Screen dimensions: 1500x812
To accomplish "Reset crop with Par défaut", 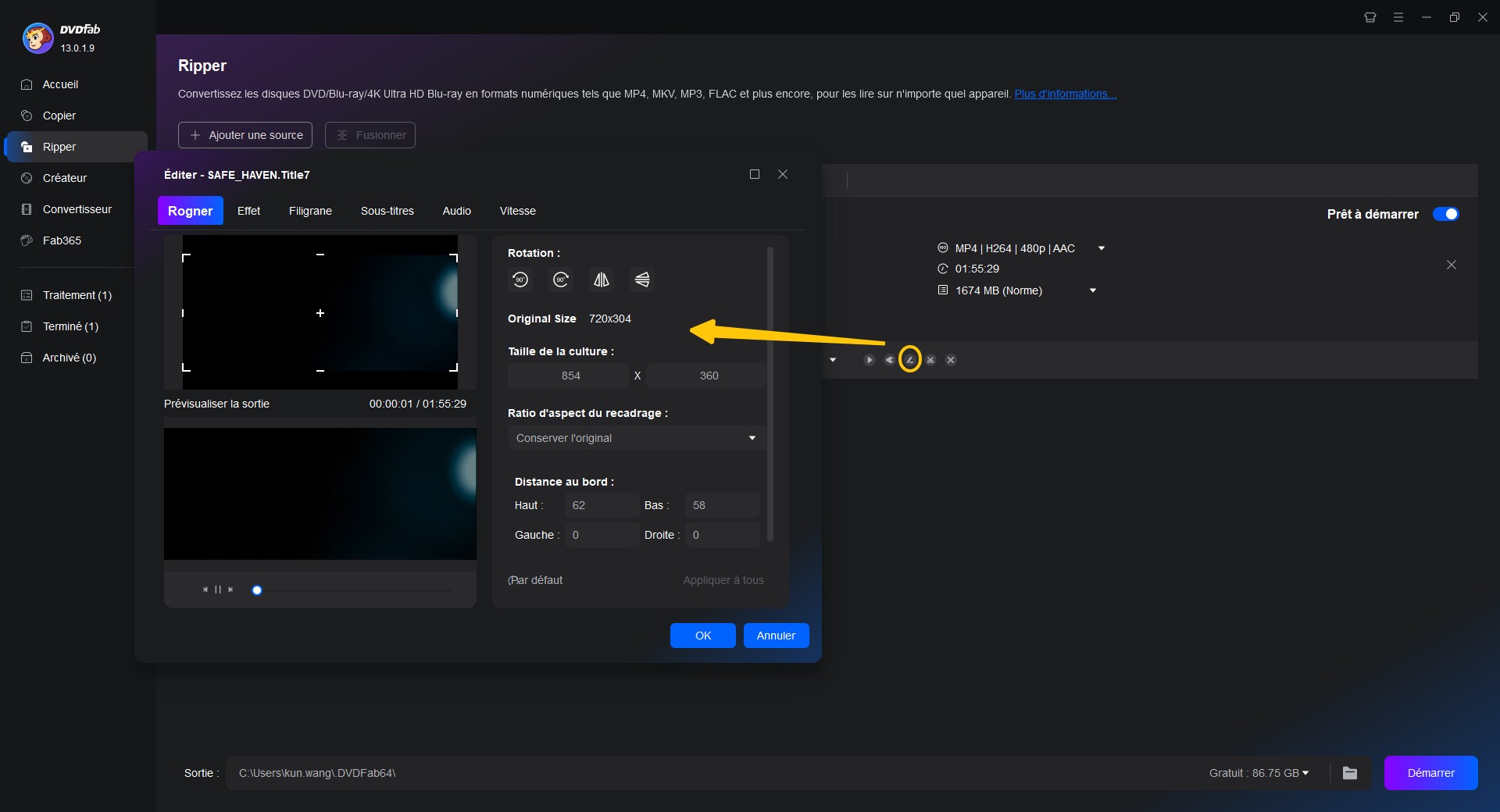I will [x=535, y=580].
